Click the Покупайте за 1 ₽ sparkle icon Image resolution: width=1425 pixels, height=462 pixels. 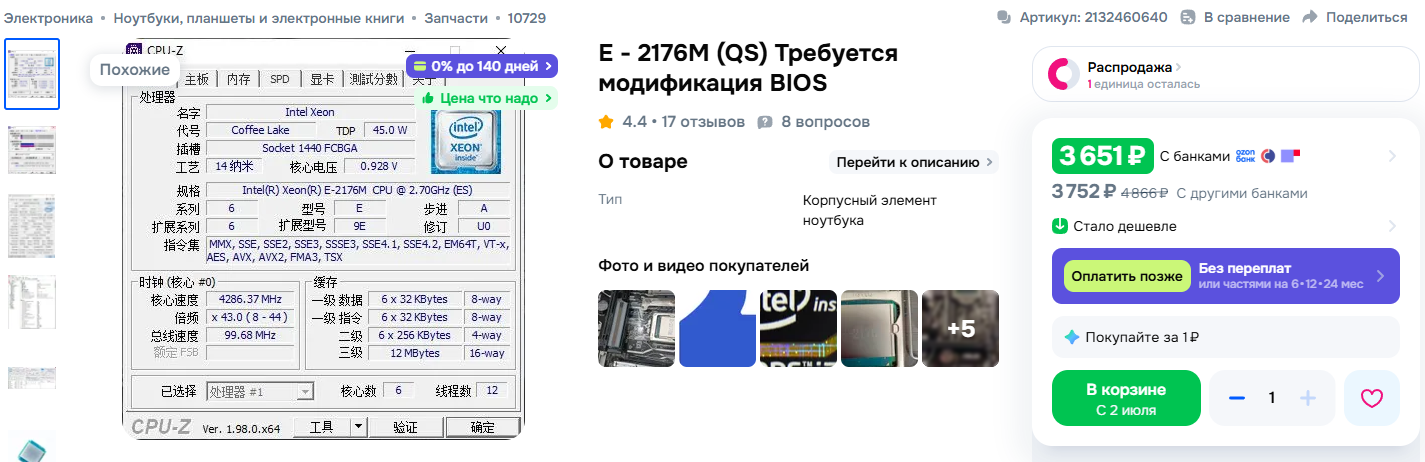[x=1073, y=337]
